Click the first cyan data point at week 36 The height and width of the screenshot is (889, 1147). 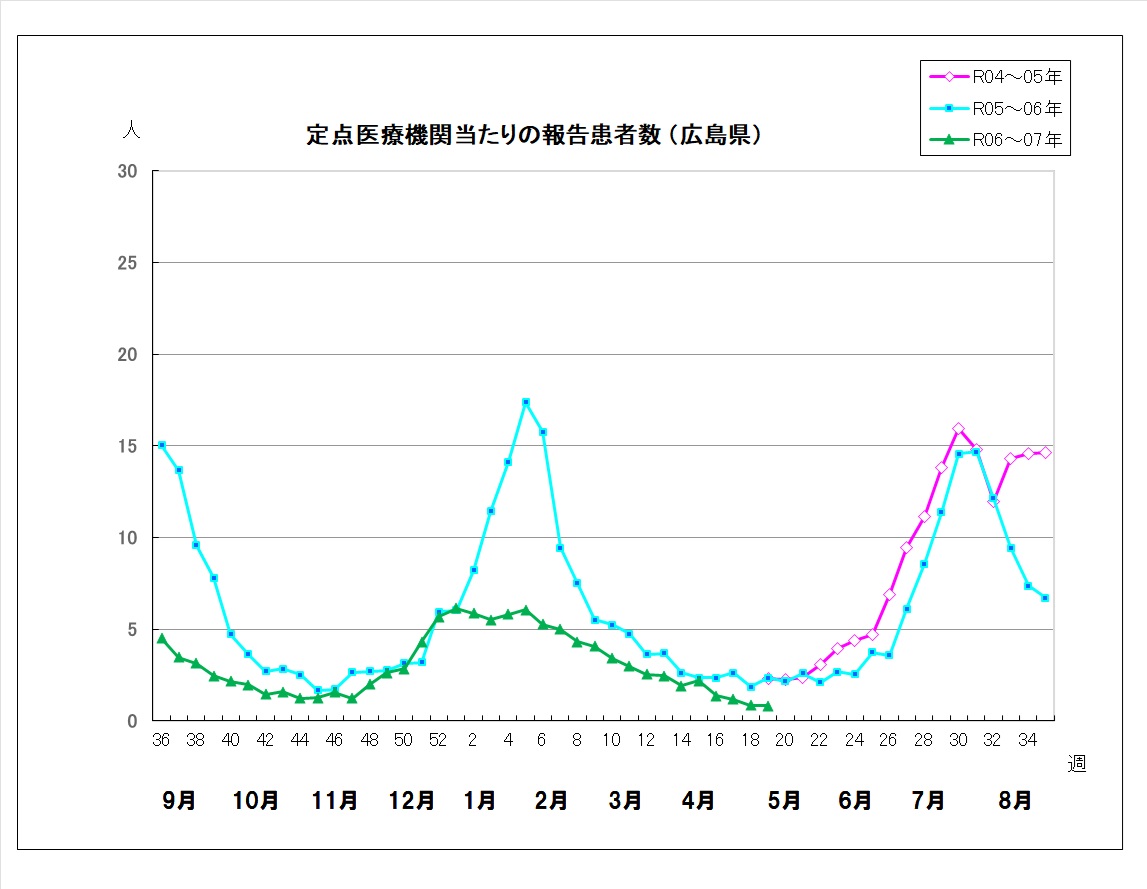[x=162, y=445]
